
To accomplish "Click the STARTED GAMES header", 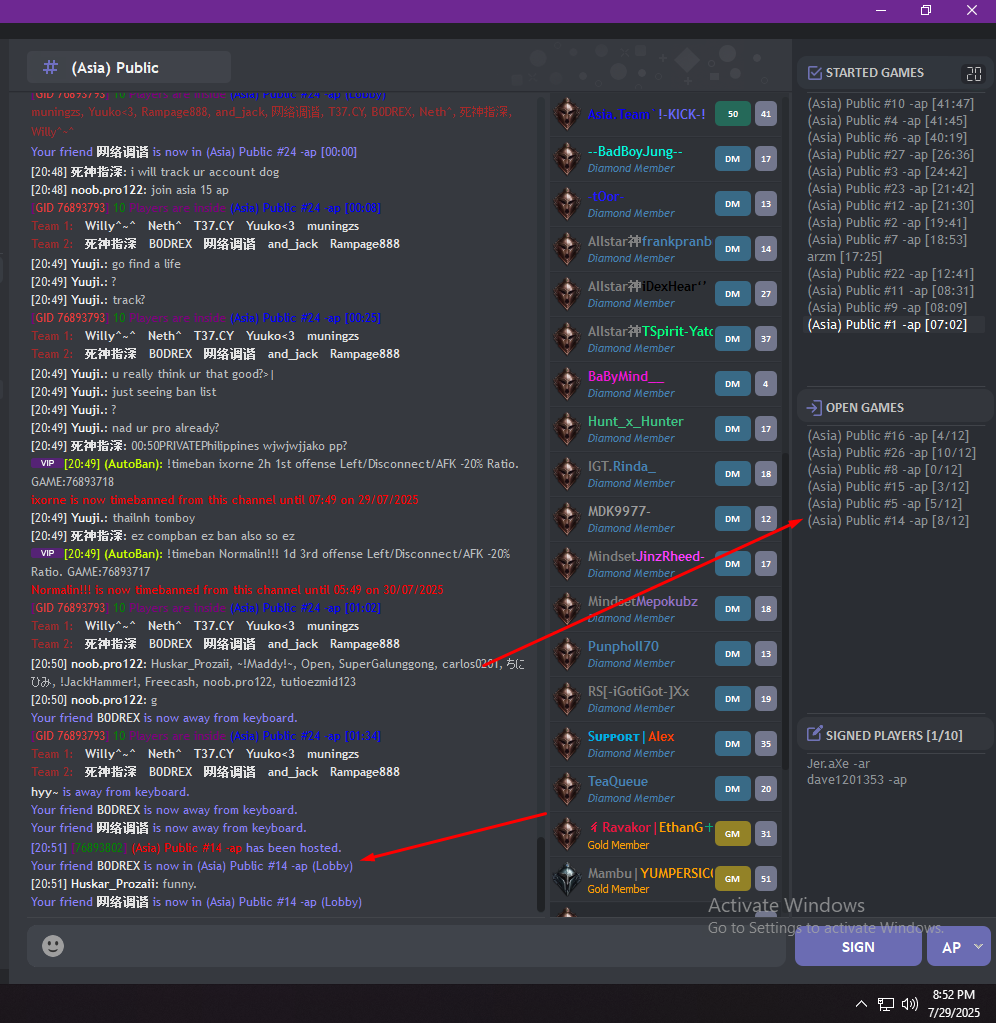I will click(874, 72).
